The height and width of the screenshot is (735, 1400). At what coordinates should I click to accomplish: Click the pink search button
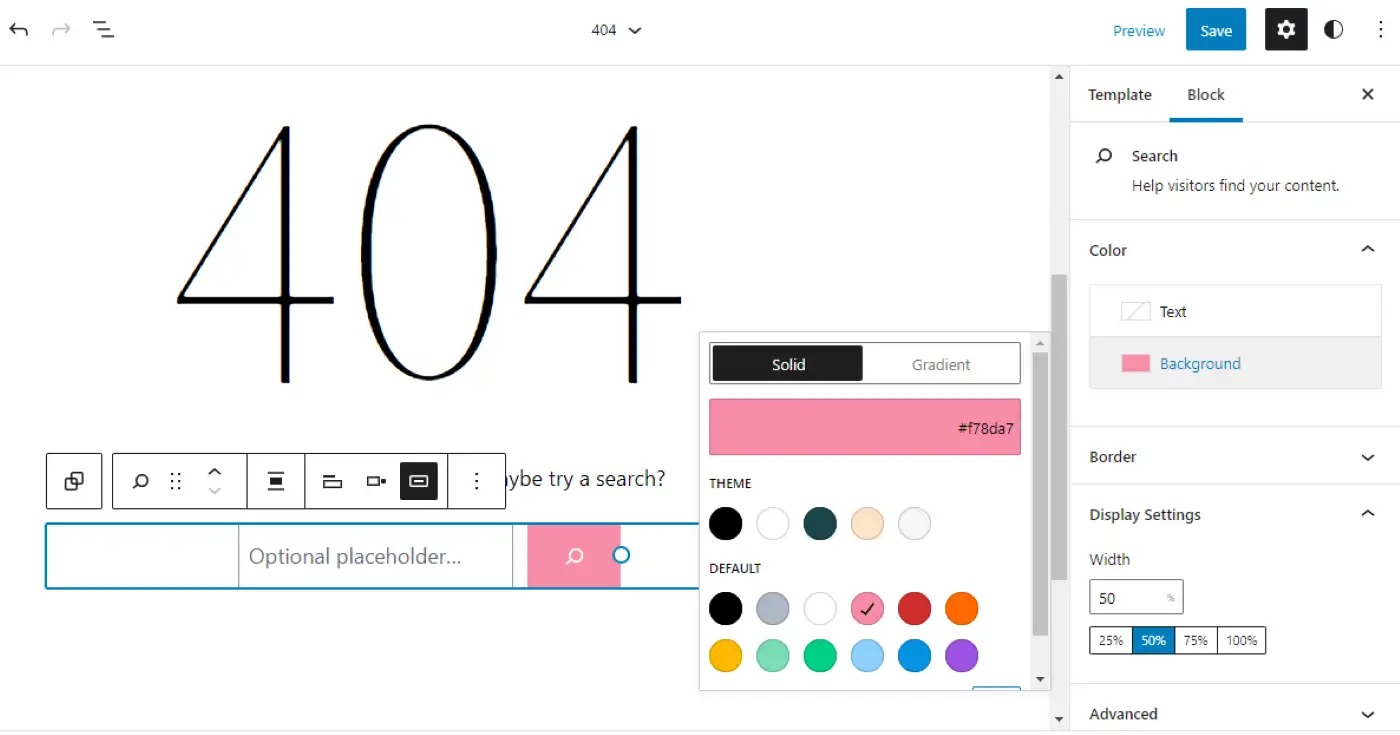tap(574, 556)
